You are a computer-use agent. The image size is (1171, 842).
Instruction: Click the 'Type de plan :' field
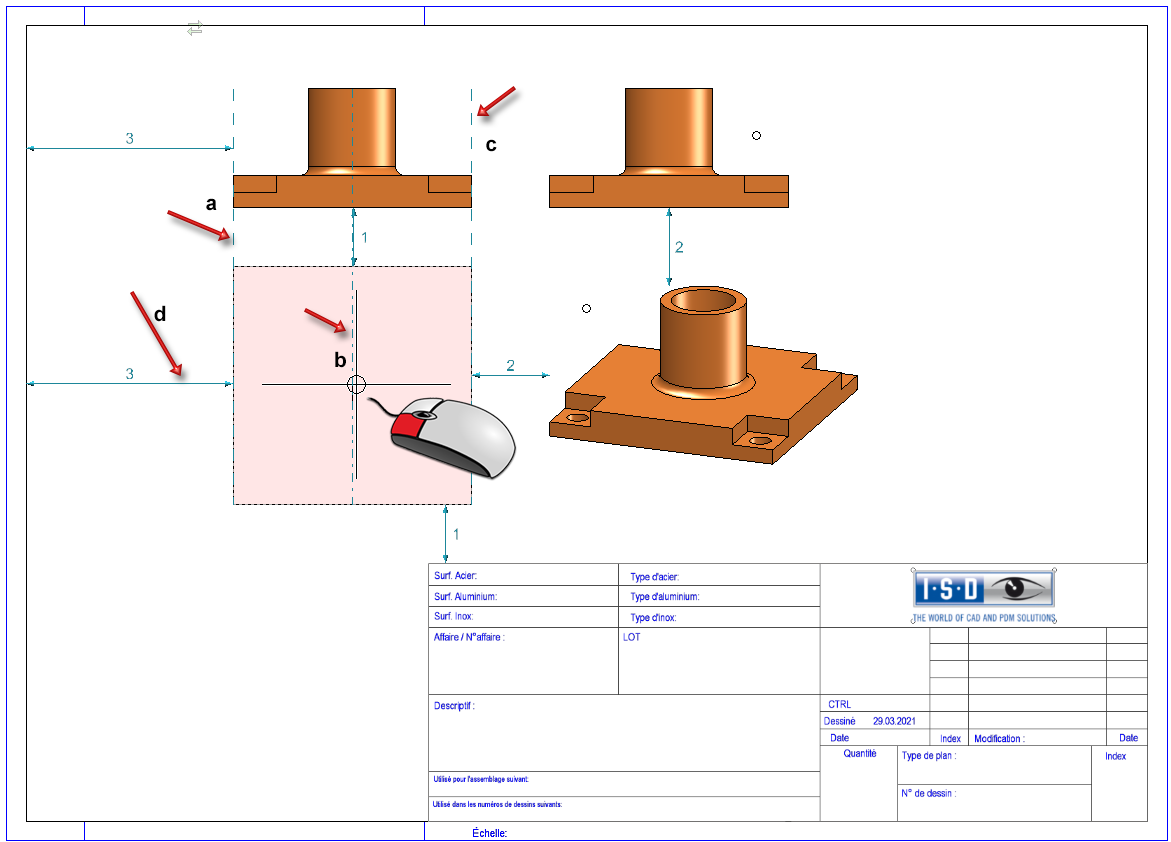994,765
